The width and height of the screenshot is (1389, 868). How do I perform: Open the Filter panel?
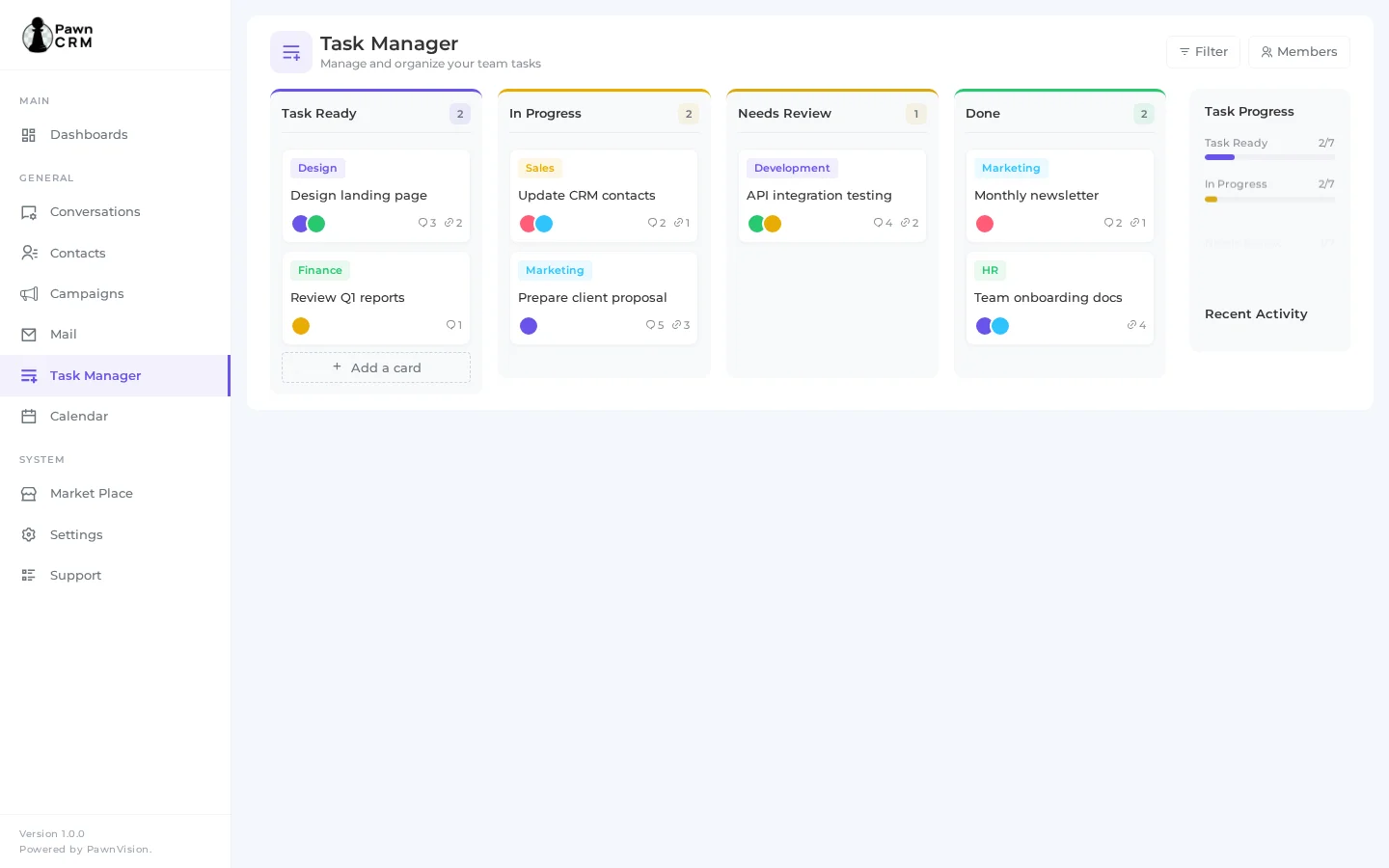[1203, 51]
